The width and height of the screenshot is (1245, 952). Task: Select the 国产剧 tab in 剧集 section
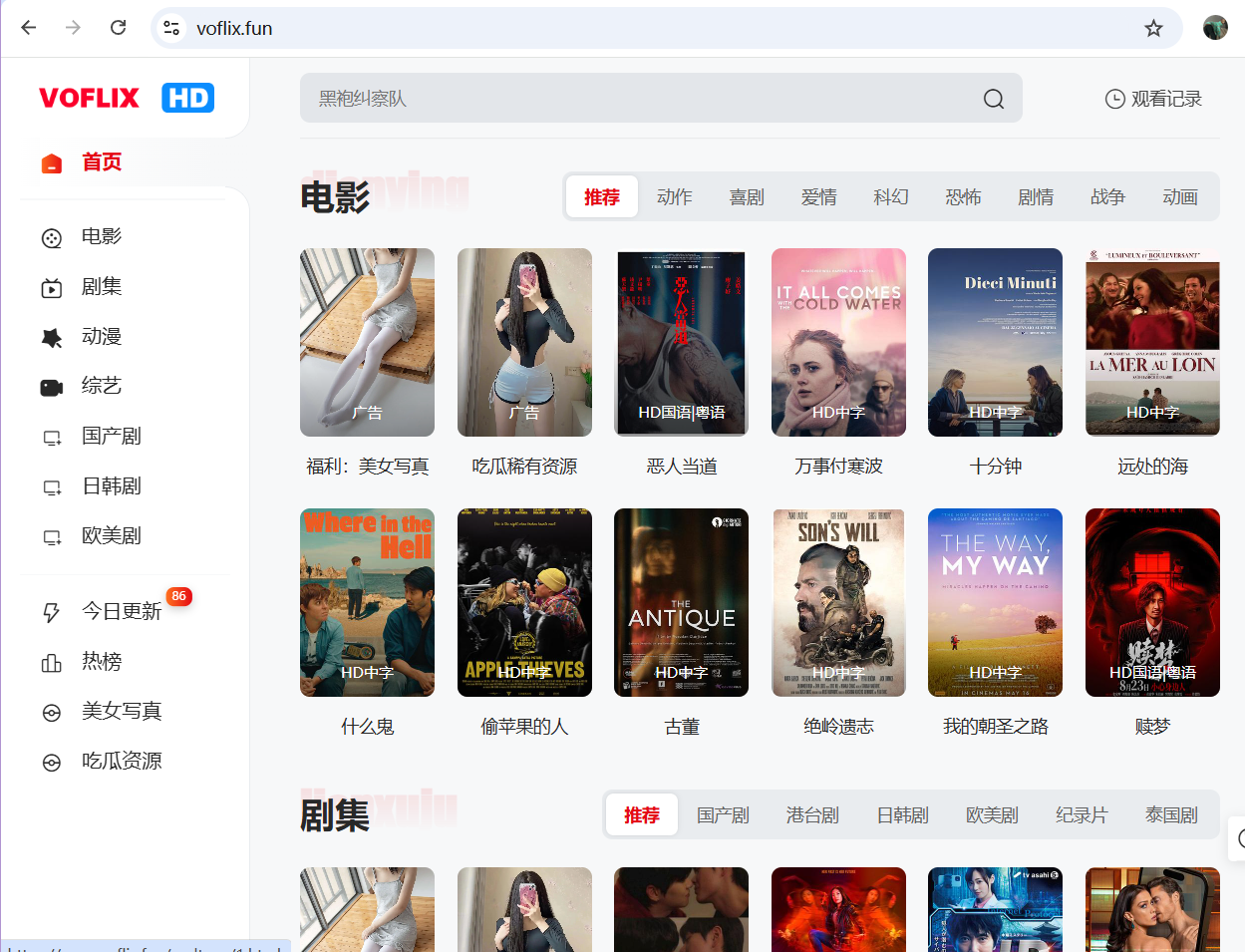coord(723,815)
